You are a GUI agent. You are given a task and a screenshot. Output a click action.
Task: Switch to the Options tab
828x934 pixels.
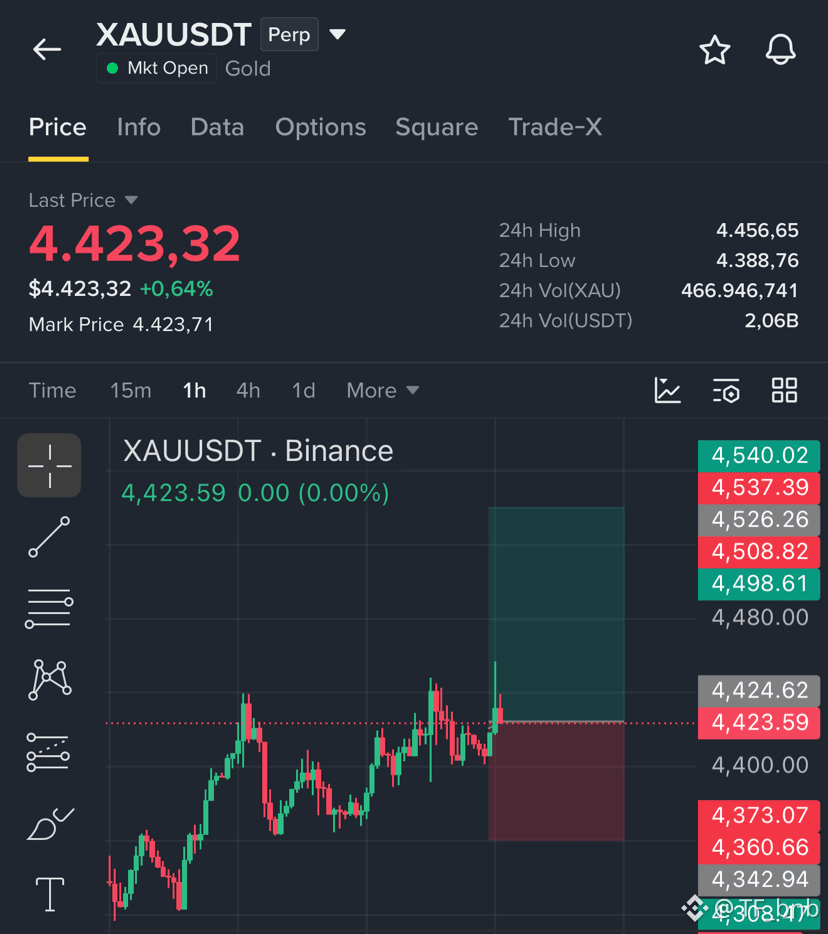coord(320,127)
